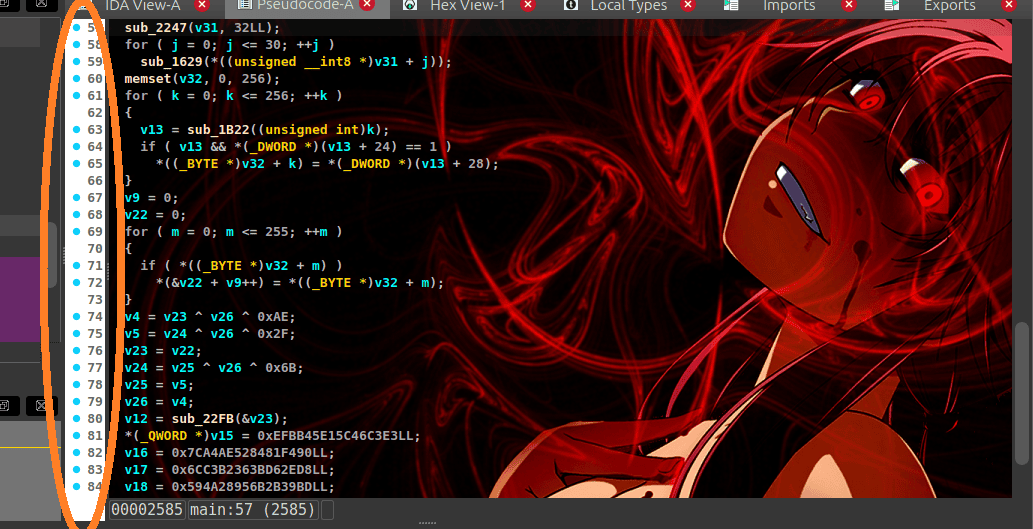Click the sub_2247 function call

pyautogui.click(x=155, y=28)
